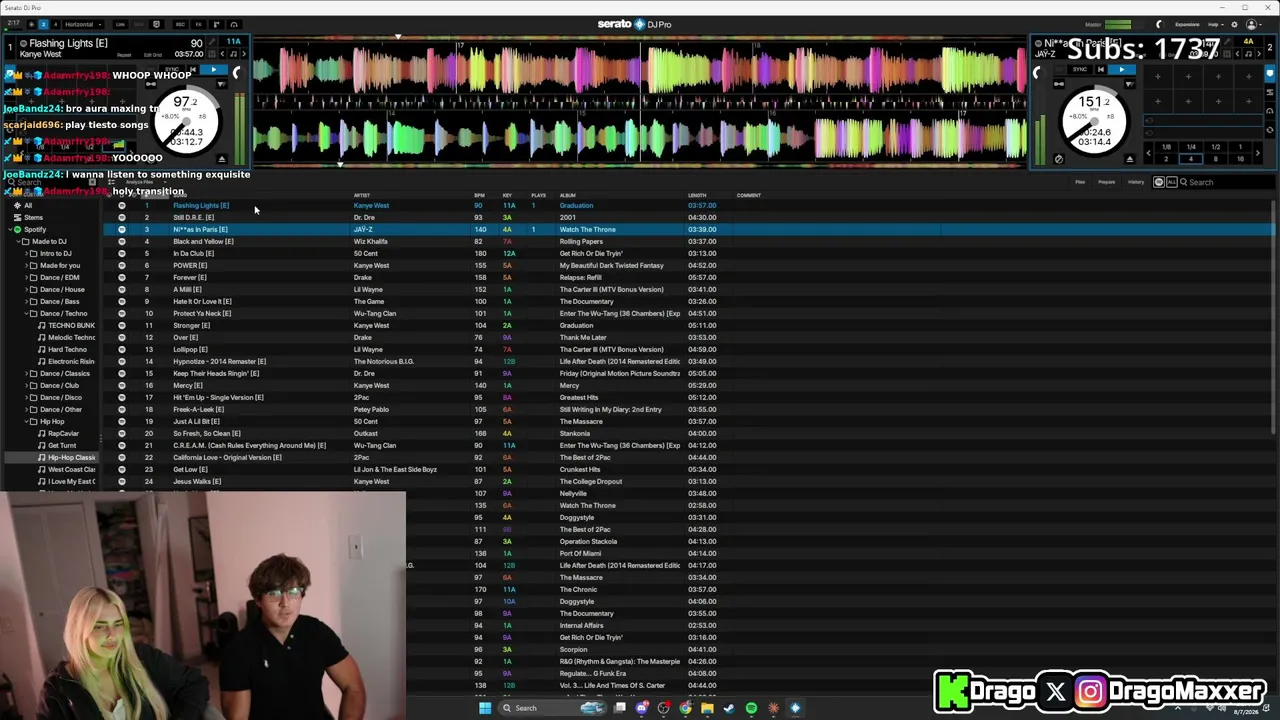
Task: Click into the library Search field
Action: [1228, 182]
